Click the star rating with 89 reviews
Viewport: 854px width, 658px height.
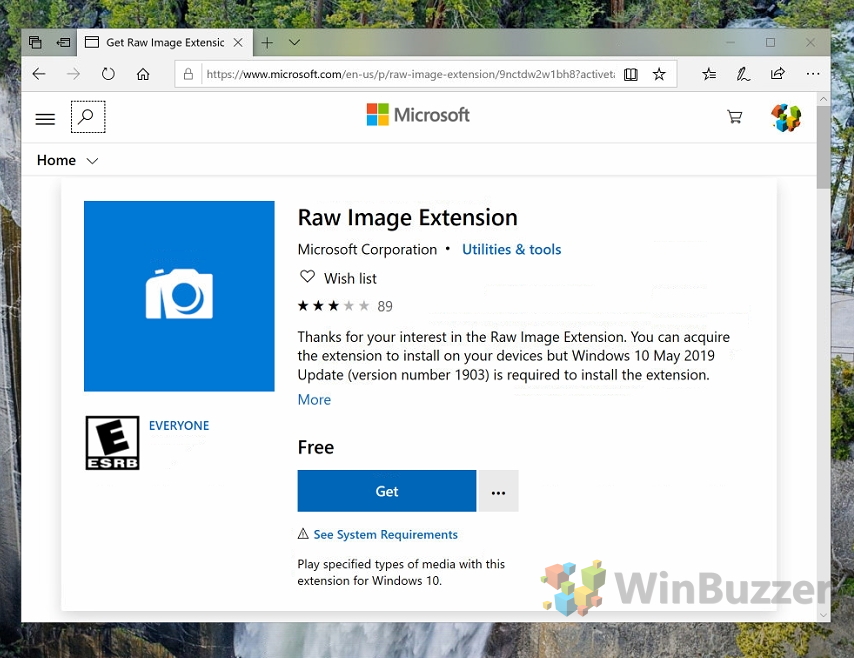click(345, 306)
